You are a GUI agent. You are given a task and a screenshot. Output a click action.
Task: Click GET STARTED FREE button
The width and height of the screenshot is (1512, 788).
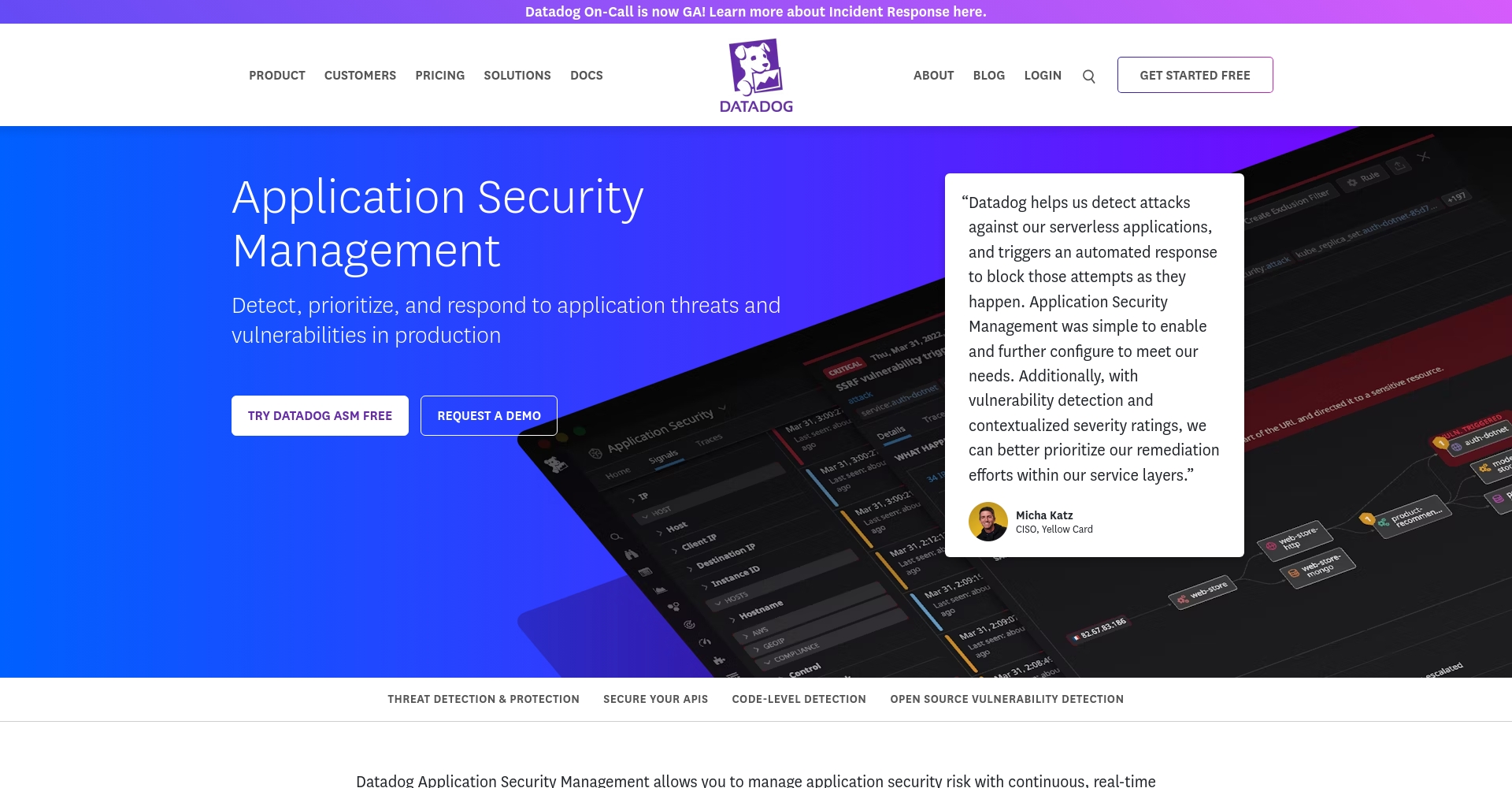[x=1195, y=75]
